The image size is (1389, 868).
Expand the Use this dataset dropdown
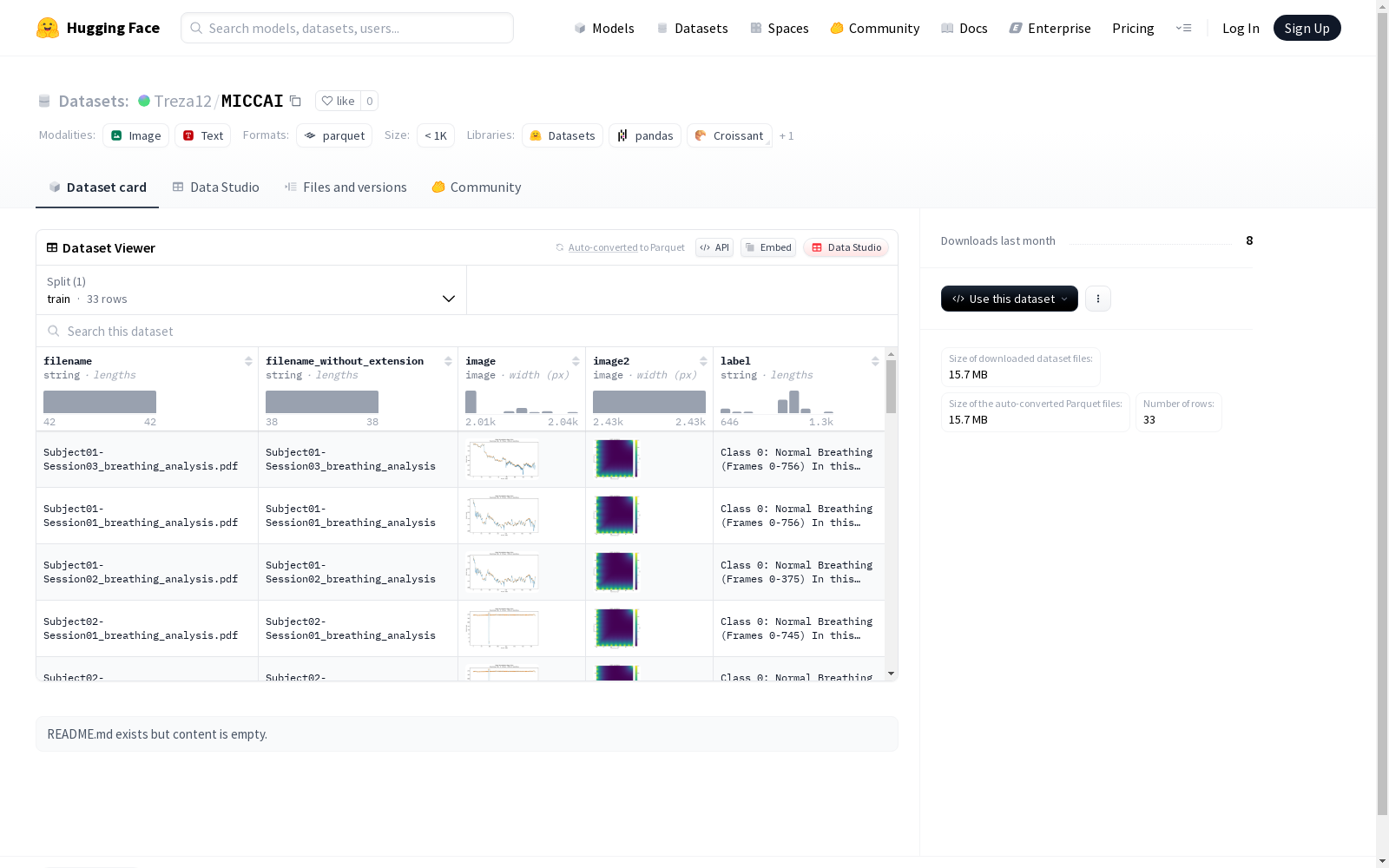[x=1010, y=299]
